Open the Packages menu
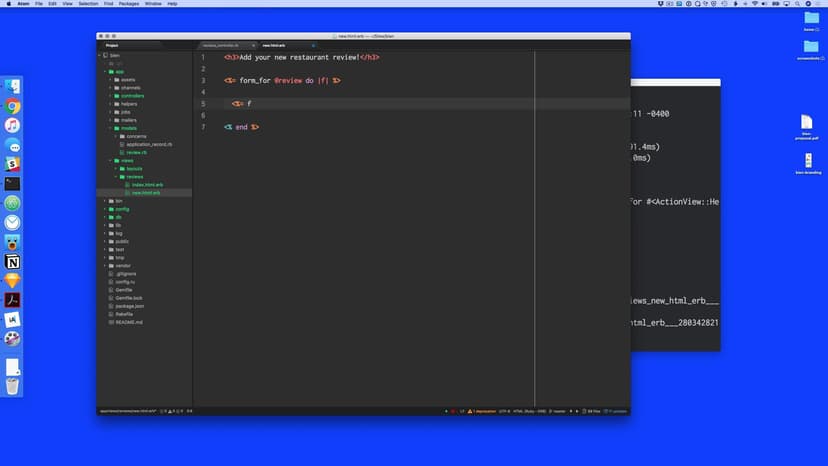Screen dimensions: 828x466 point(128,4)
